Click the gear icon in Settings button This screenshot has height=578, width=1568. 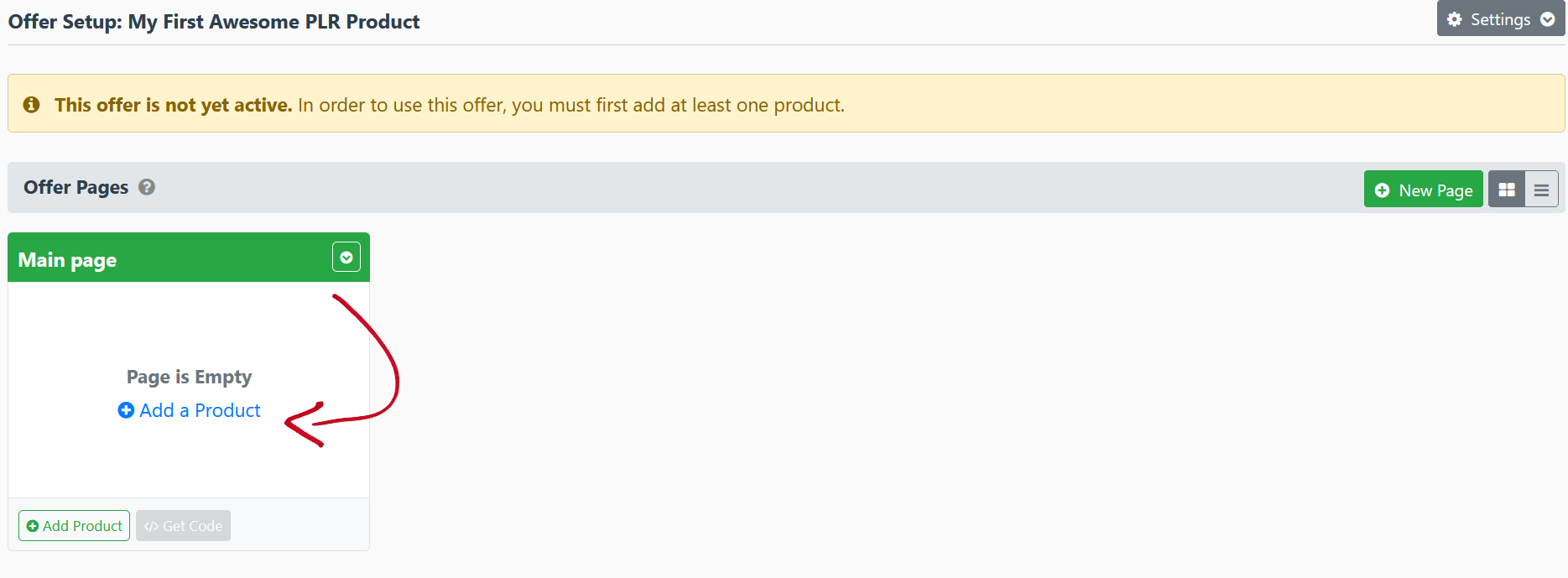click(1455, 19)
